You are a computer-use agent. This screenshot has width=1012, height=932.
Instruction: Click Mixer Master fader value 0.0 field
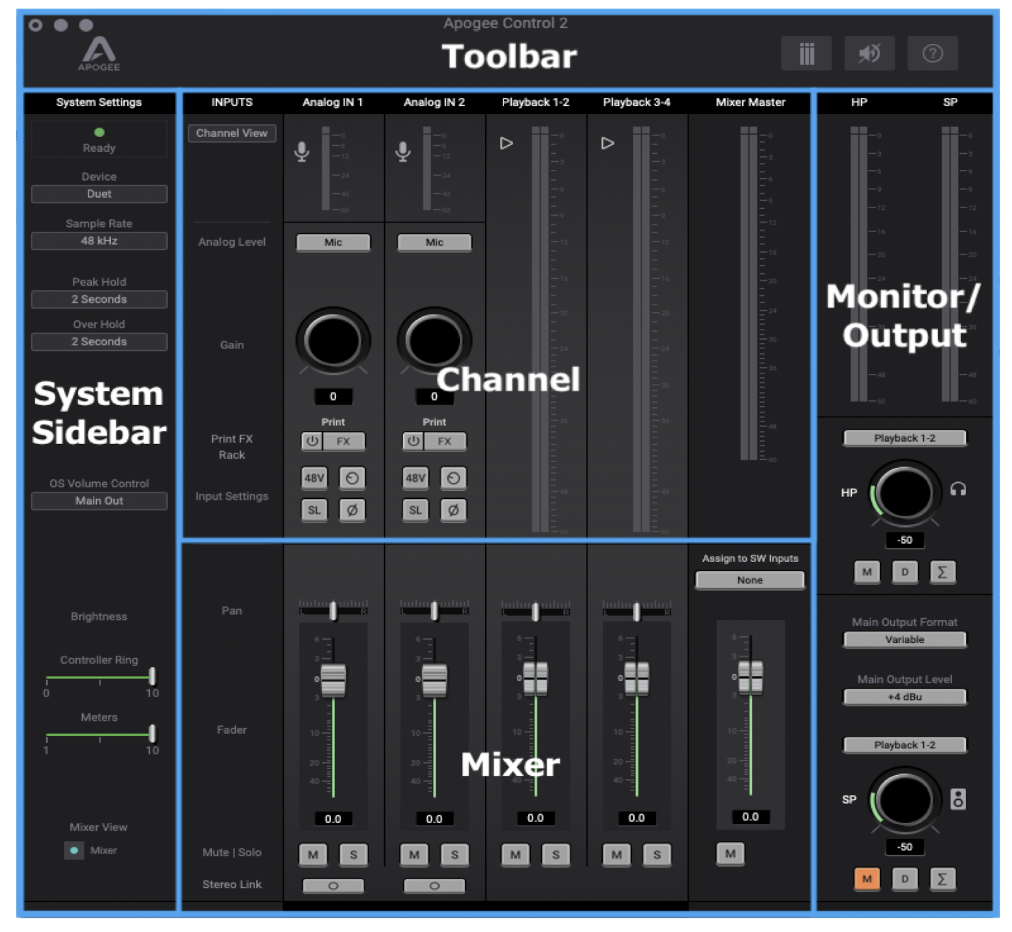tap(750, 817)
